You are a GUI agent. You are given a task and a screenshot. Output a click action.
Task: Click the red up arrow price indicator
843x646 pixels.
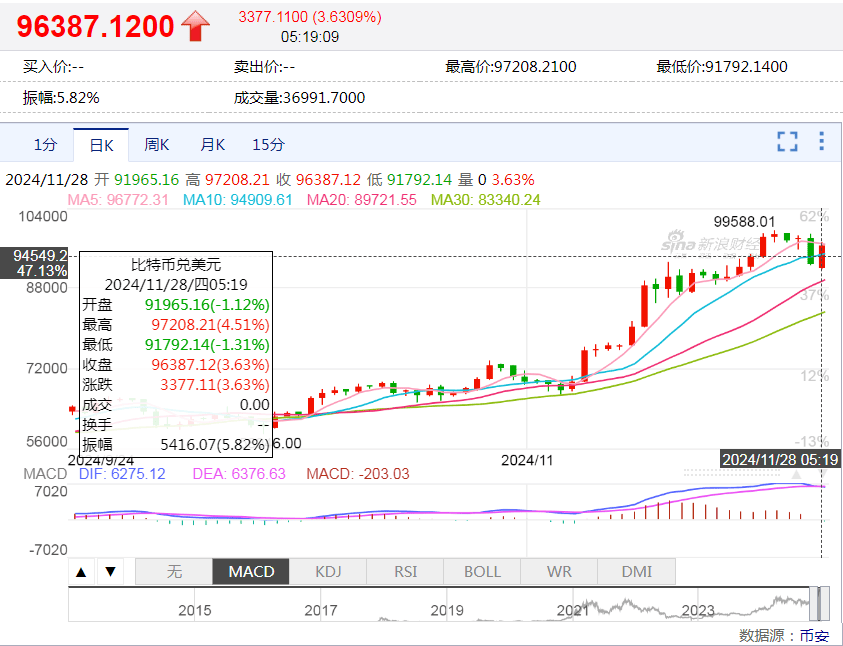(x=196, y=27)
